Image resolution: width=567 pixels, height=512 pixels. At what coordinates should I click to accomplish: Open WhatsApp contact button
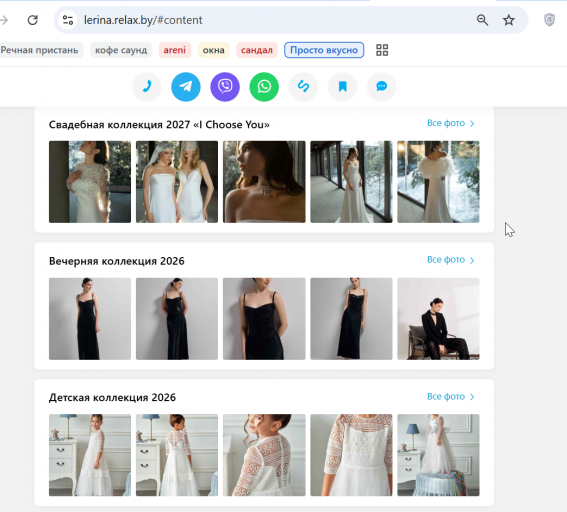coord(264,87)
